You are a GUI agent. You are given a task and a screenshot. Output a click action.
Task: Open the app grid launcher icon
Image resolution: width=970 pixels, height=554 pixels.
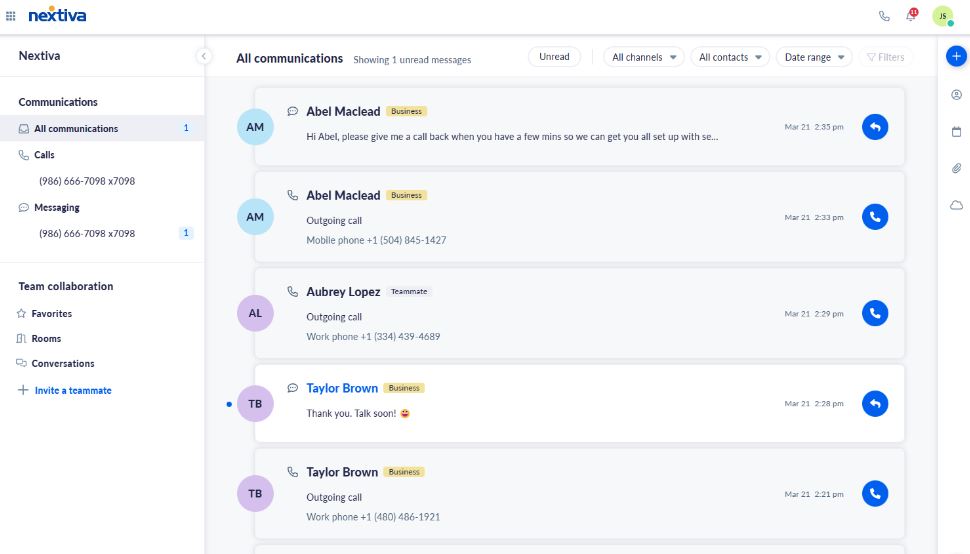11,16
